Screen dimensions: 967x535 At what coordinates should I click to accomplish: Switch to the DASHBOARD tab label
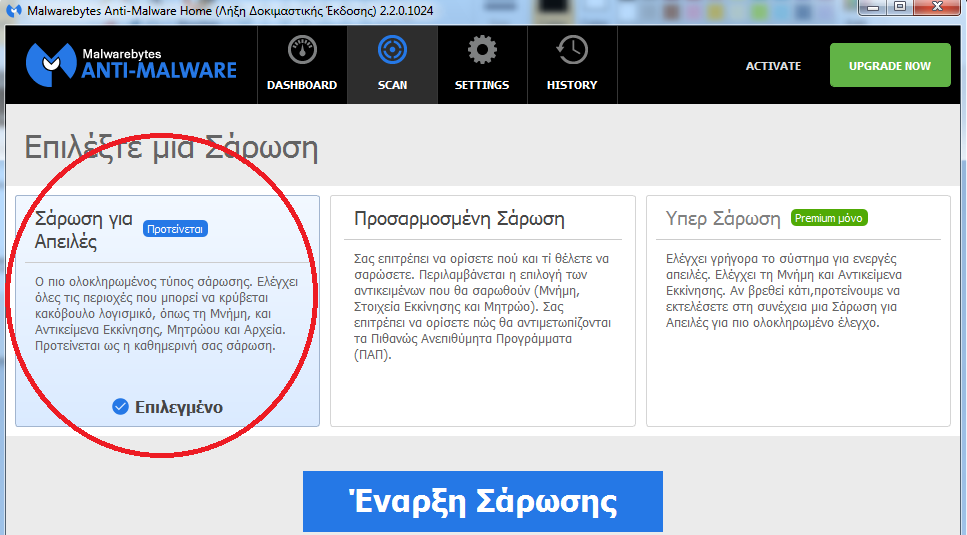tap(302, 85)
